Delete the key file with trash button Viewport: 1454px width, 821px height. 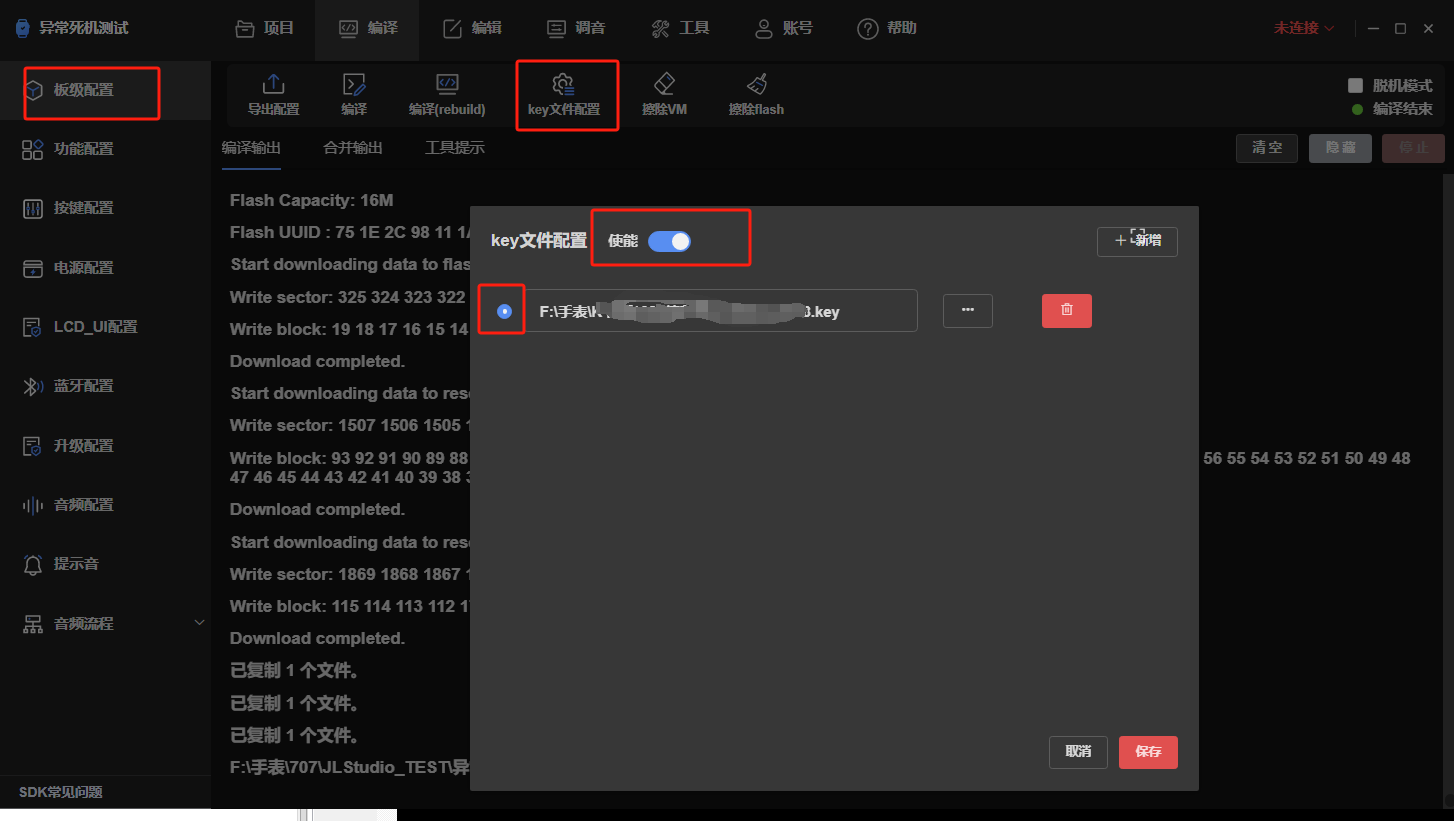[1067, 311]
